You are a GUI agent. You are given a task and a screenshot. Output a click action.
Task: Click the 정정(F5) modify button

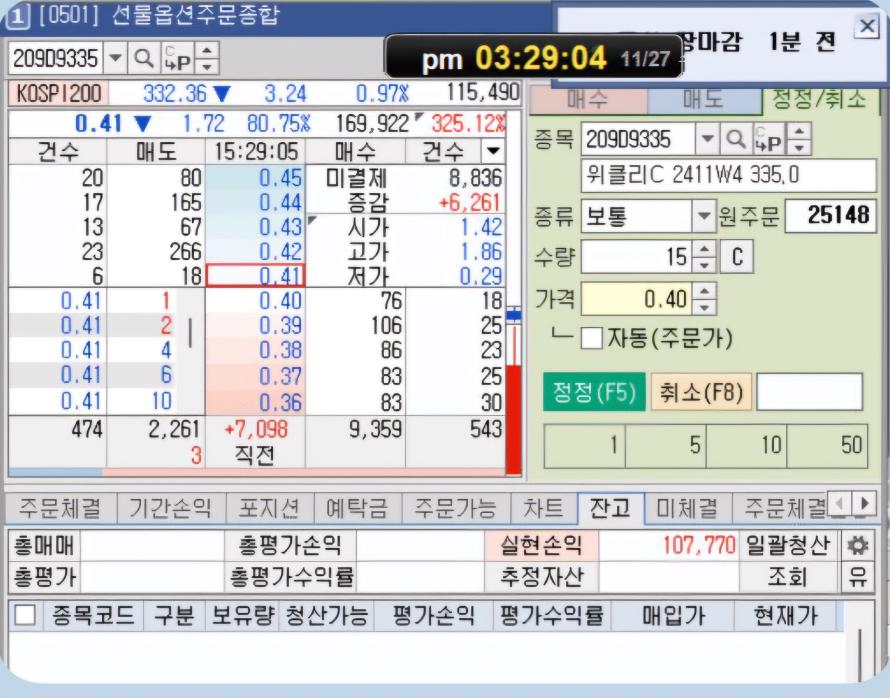[x=594, y=392]
